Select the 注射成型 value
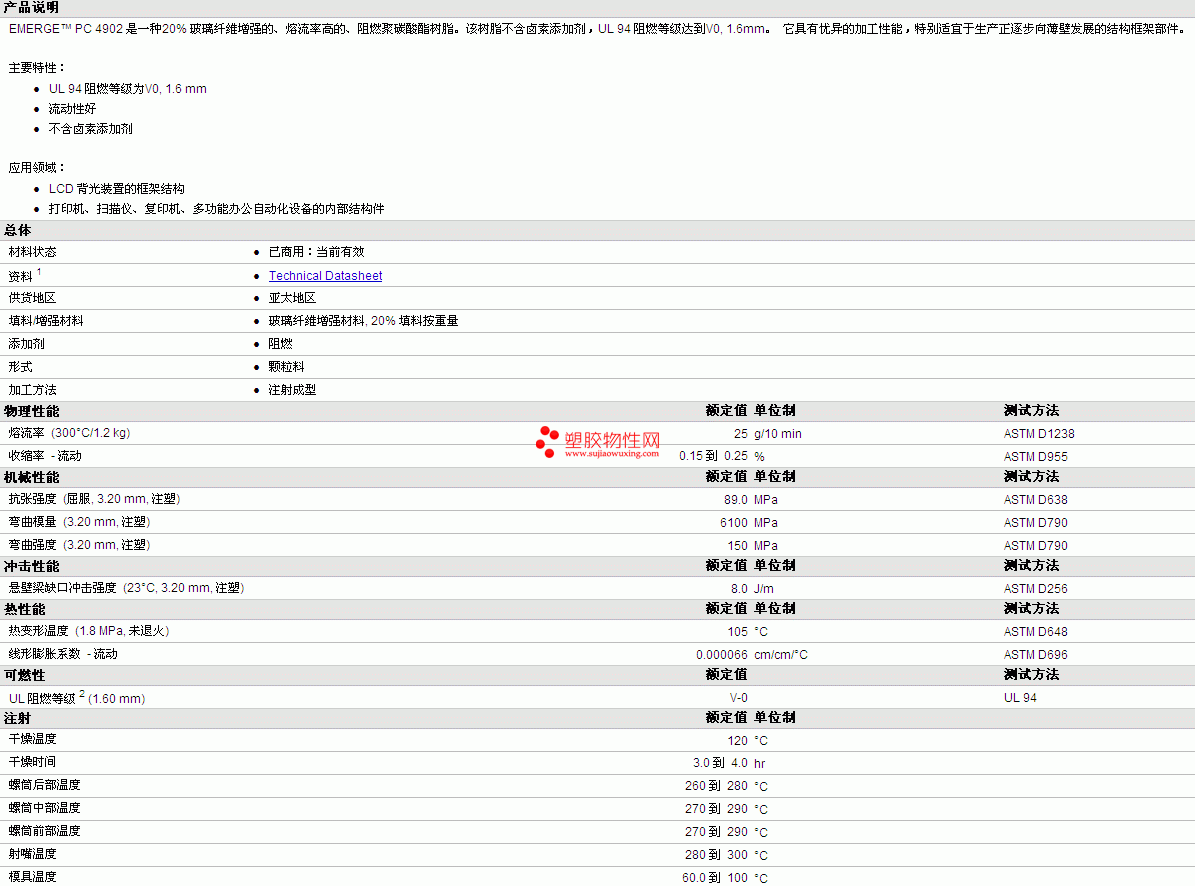The height and width of the screenshot is (886, 1195). [x=292, y=390]
